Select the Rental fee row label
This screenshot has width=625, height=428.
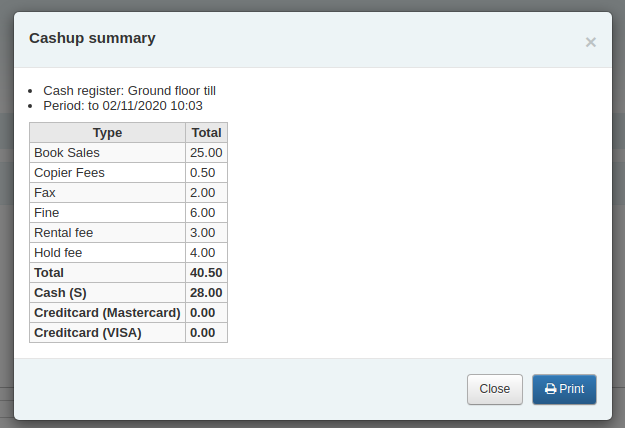click(63, 233)
